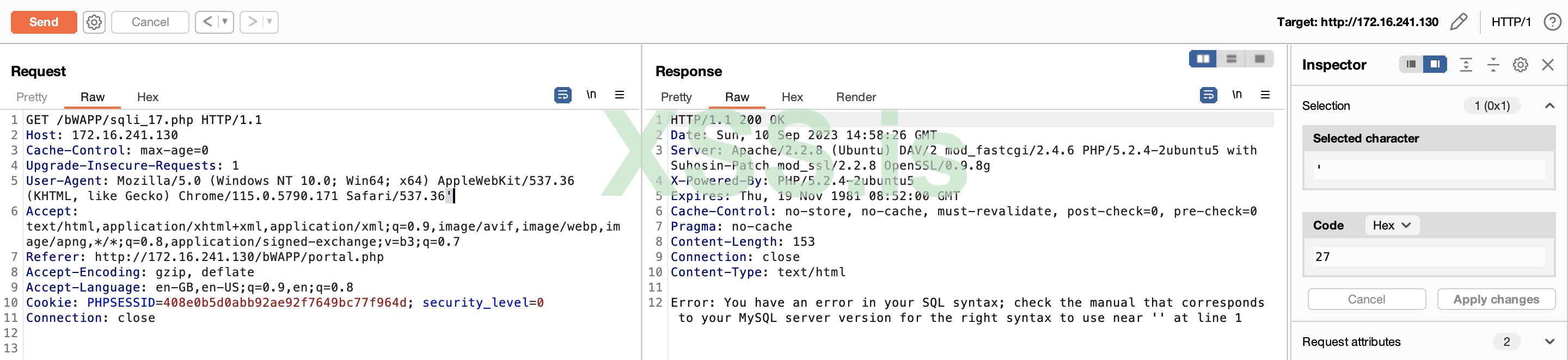Screen dimensions: 1568x360
Task: Open the Request panel hamburger menu
Action: coord(619,95)
